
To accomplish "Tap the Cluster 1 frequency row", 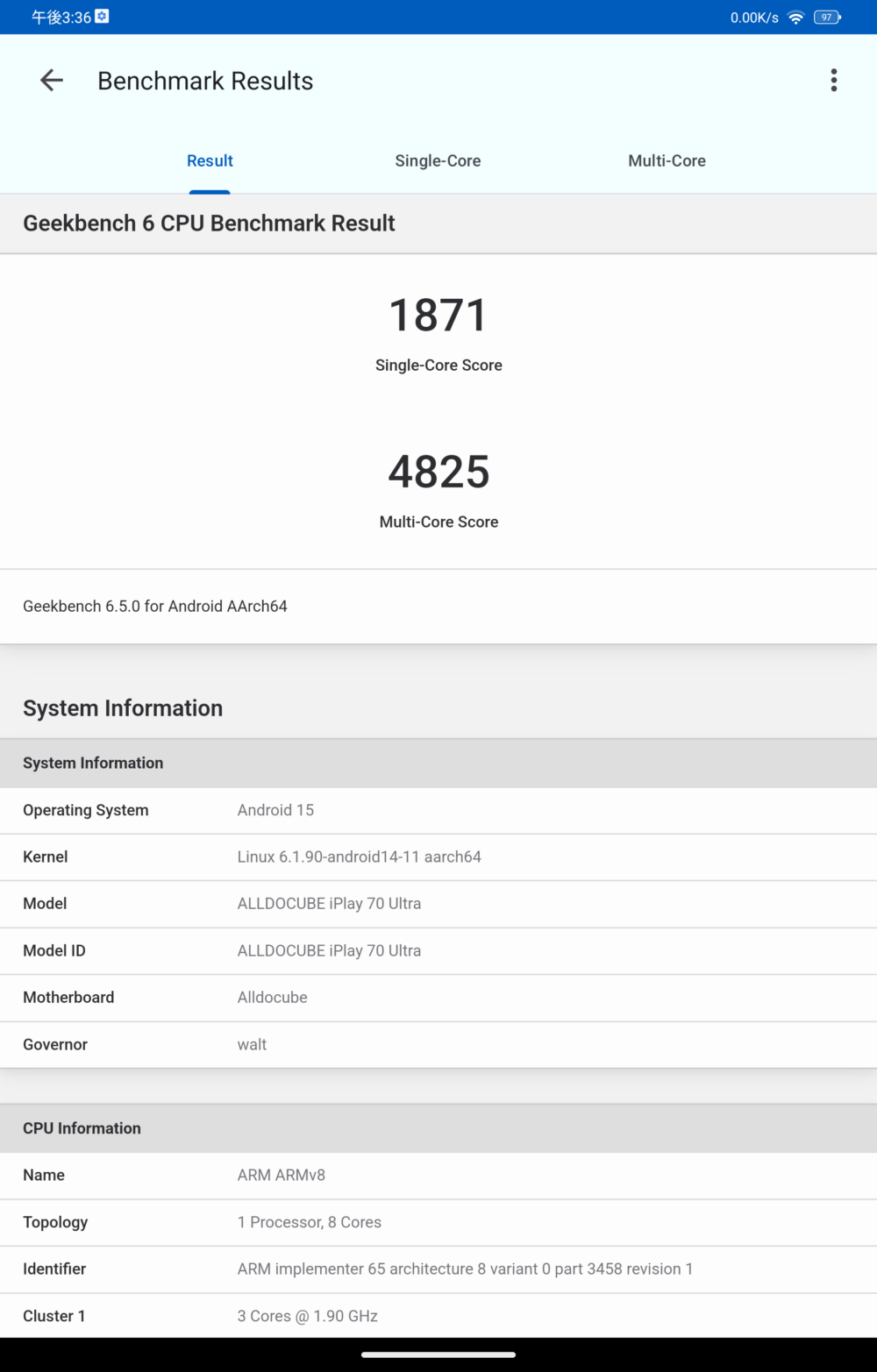I will click(438, 1316).
